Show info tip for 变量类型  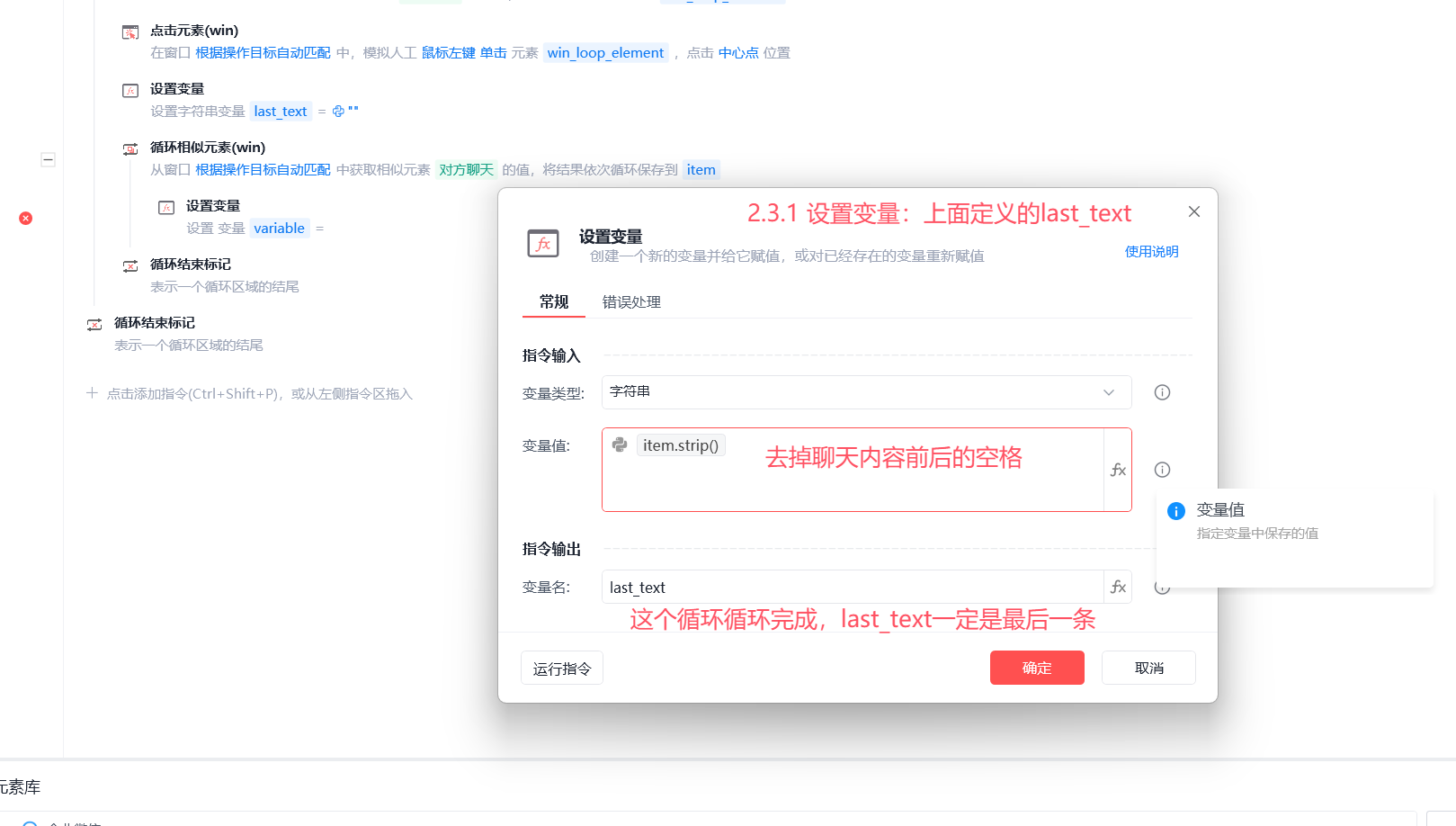[x=1162, y=392]
